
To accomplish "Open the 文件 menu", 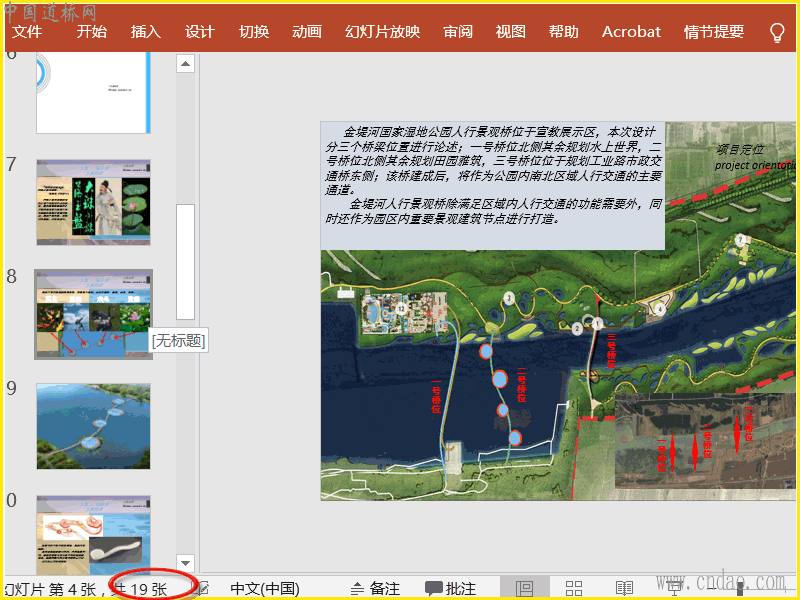I will [x=27, y=32].
